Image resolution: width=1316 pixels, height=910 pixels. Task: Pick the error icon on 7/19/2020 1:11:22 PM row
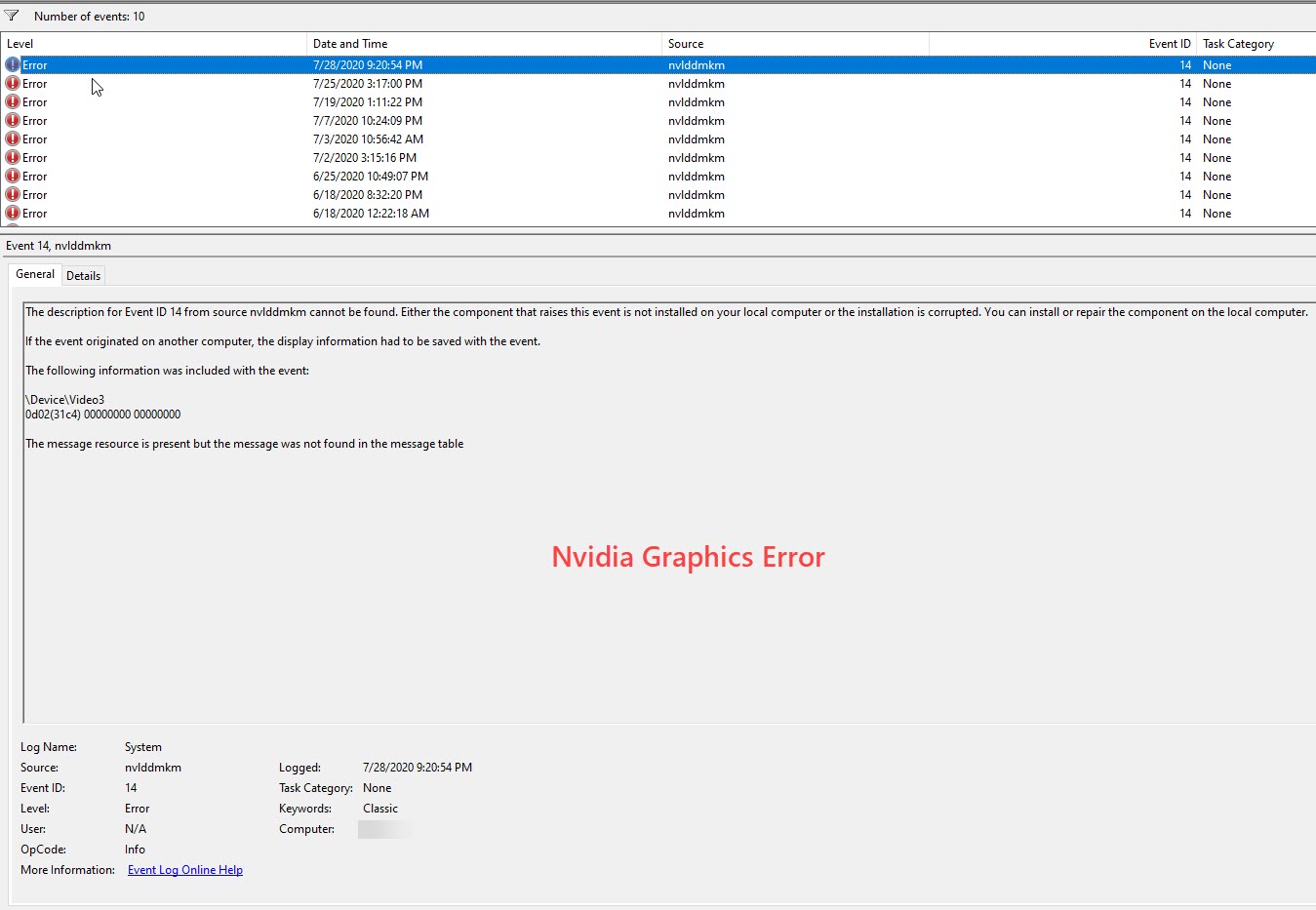pos(13,101)
